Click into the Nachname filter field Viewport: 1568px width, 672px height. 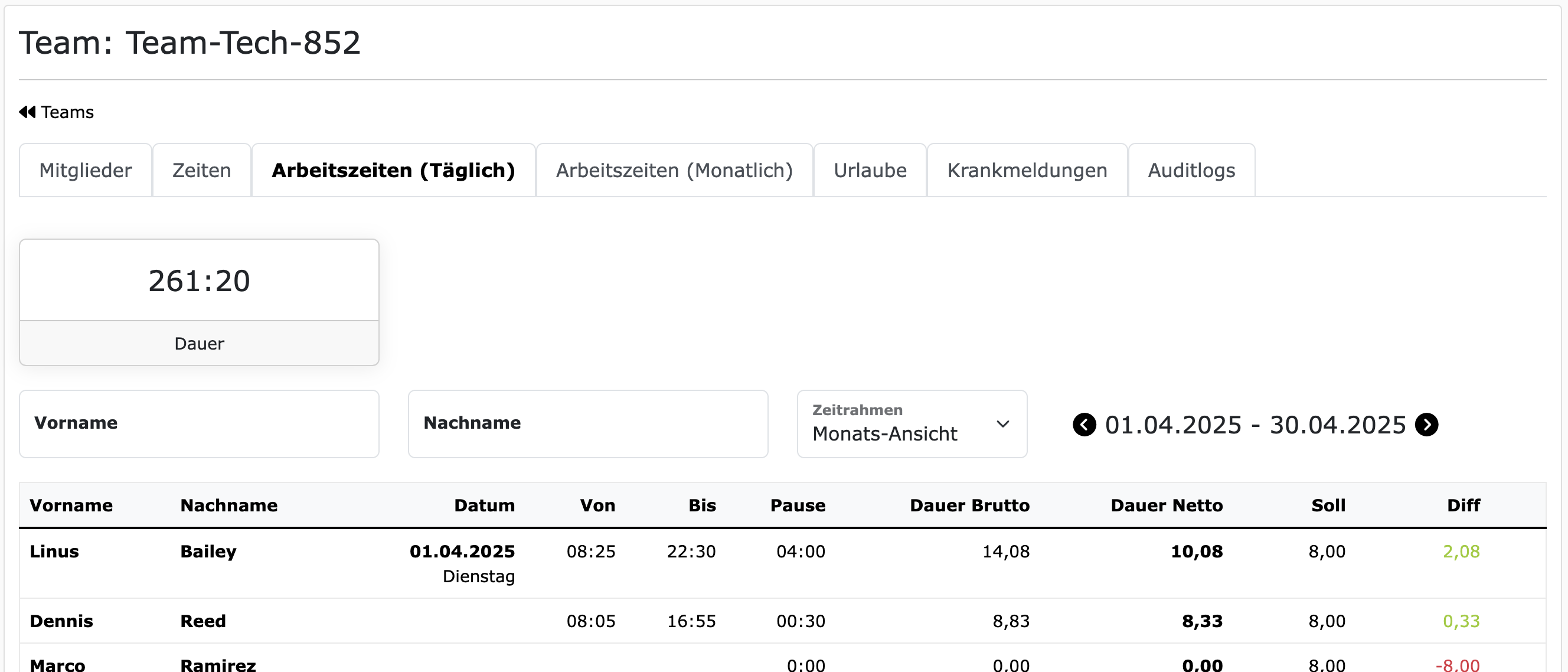point(588,423)
